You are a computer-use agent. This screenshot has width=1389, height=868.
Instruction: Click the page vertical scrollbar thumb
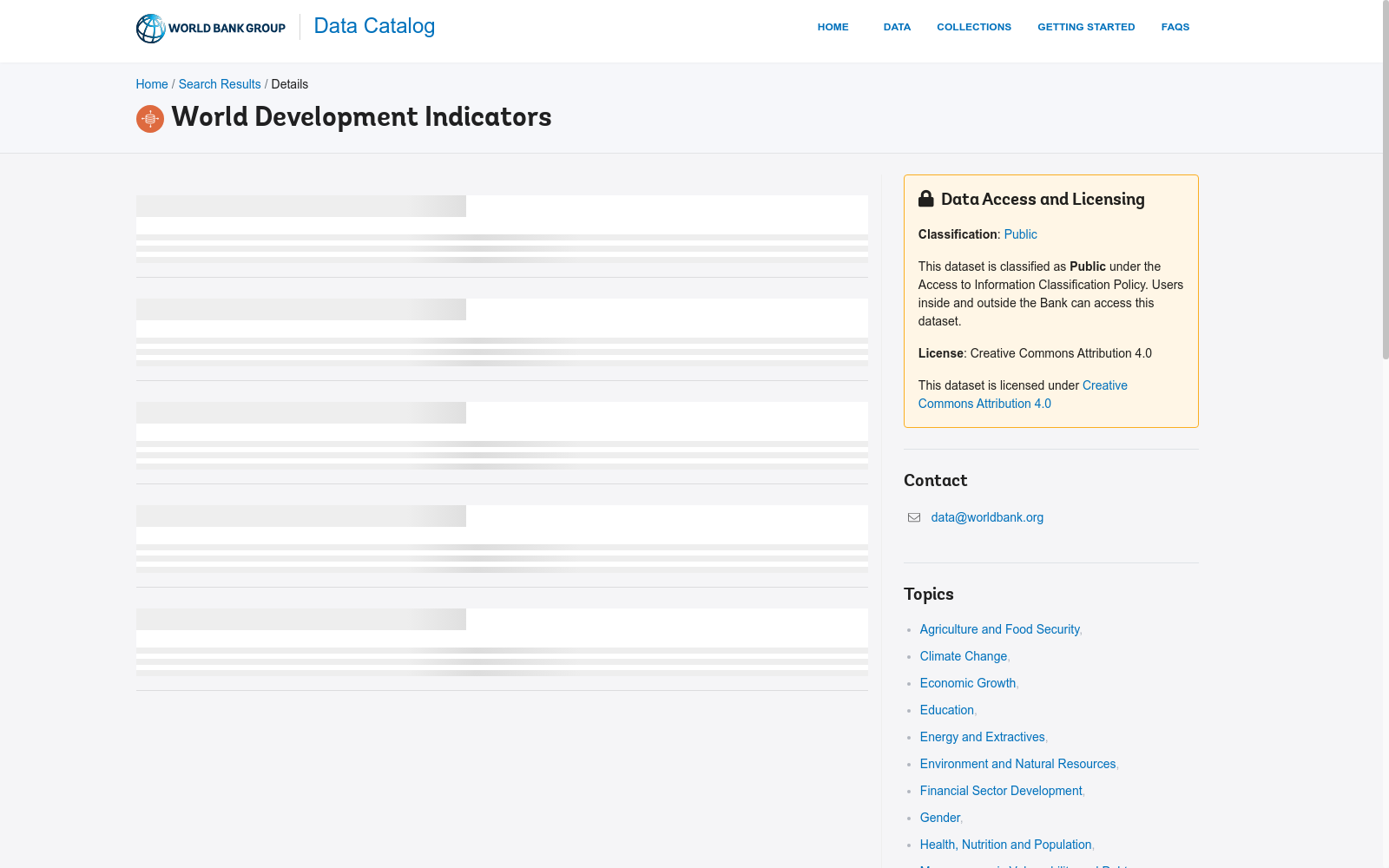pos(1386,180)
